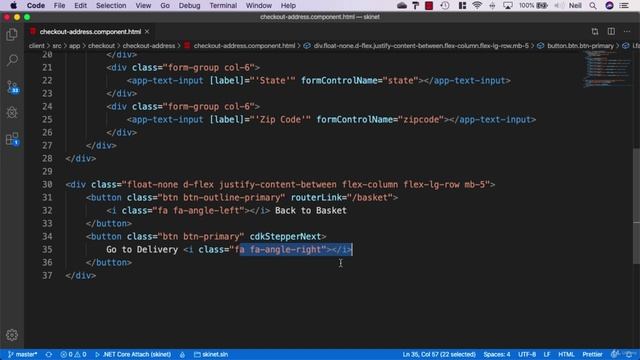Open the Source Control view
Screen dimensions: 640x360
[12, 87]
